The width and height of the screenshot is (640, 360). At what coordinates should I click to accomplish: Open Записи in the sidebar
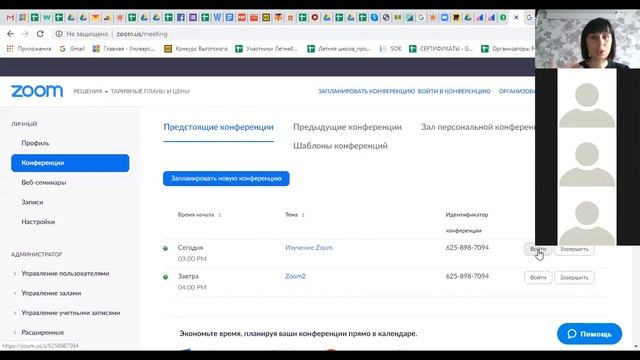32,202
